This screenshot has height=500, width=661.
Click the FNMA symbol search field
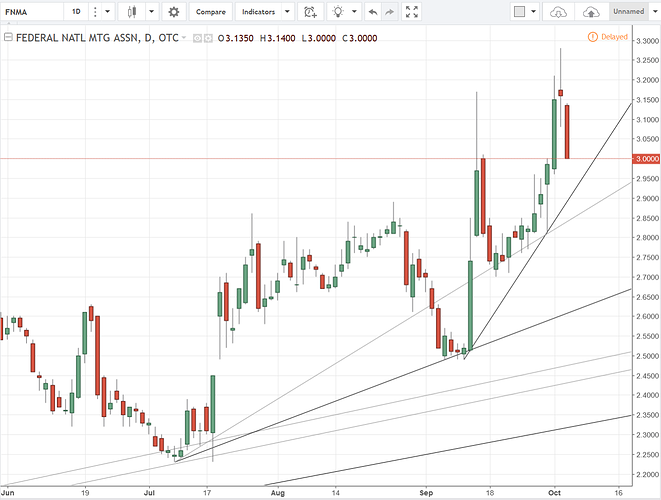32,12
